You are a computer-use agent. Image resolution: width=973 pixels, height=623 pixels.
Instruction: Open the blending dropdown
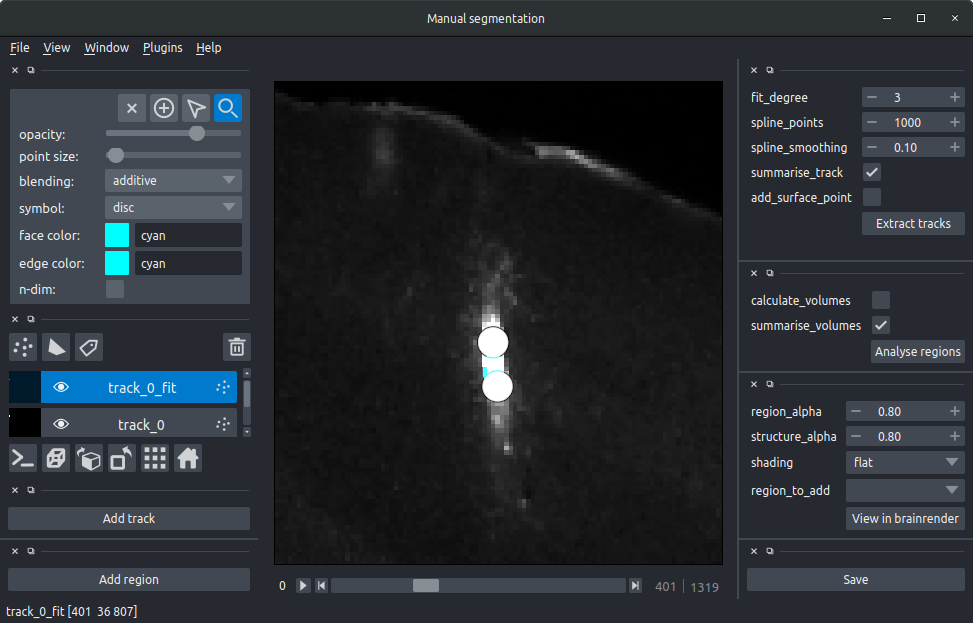[x=172, y=180]
